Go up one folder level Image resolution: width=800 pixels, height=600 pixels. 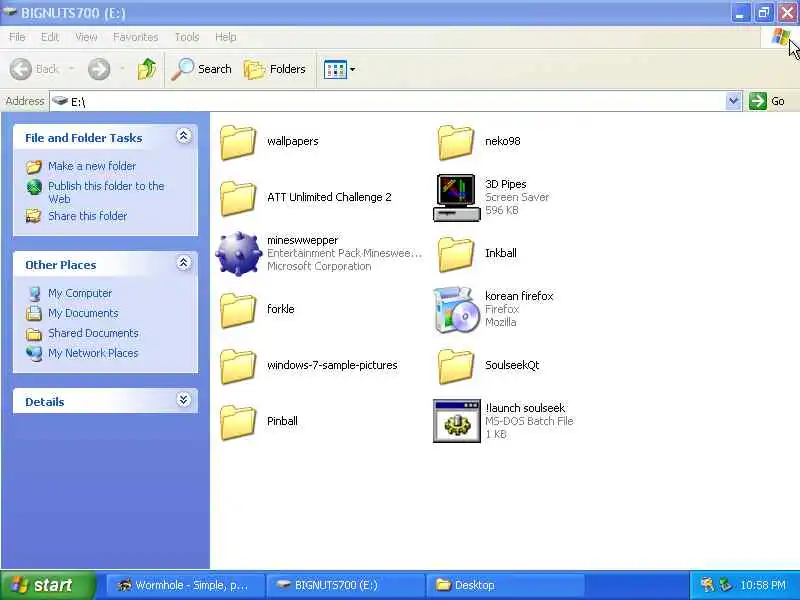[x=147, y=69]
